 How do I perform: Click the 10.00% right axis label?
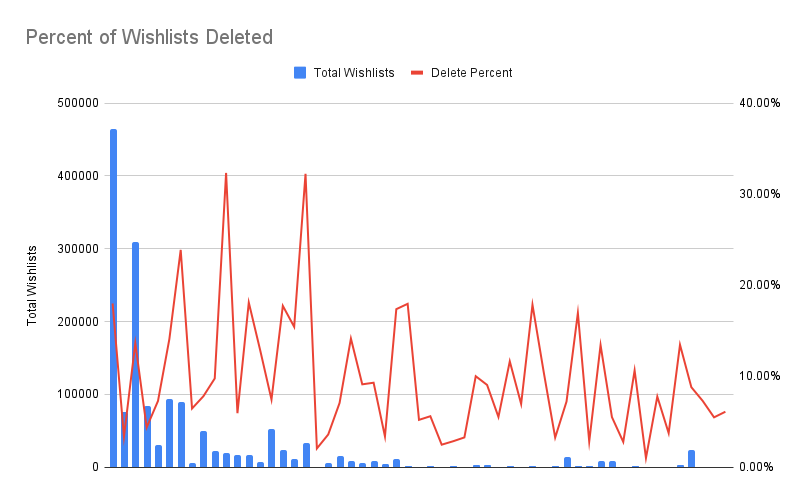759,376
